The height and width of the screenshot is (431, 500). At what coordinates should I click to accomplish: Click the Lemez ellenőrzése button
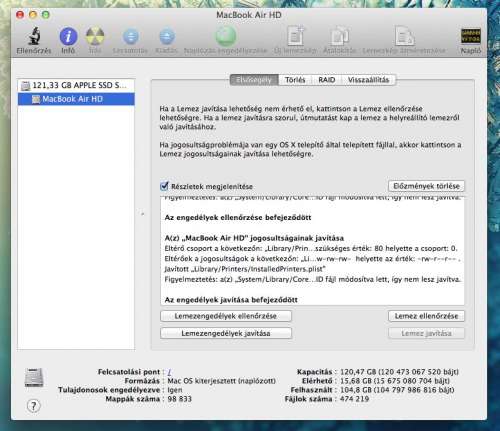[426, 316]
